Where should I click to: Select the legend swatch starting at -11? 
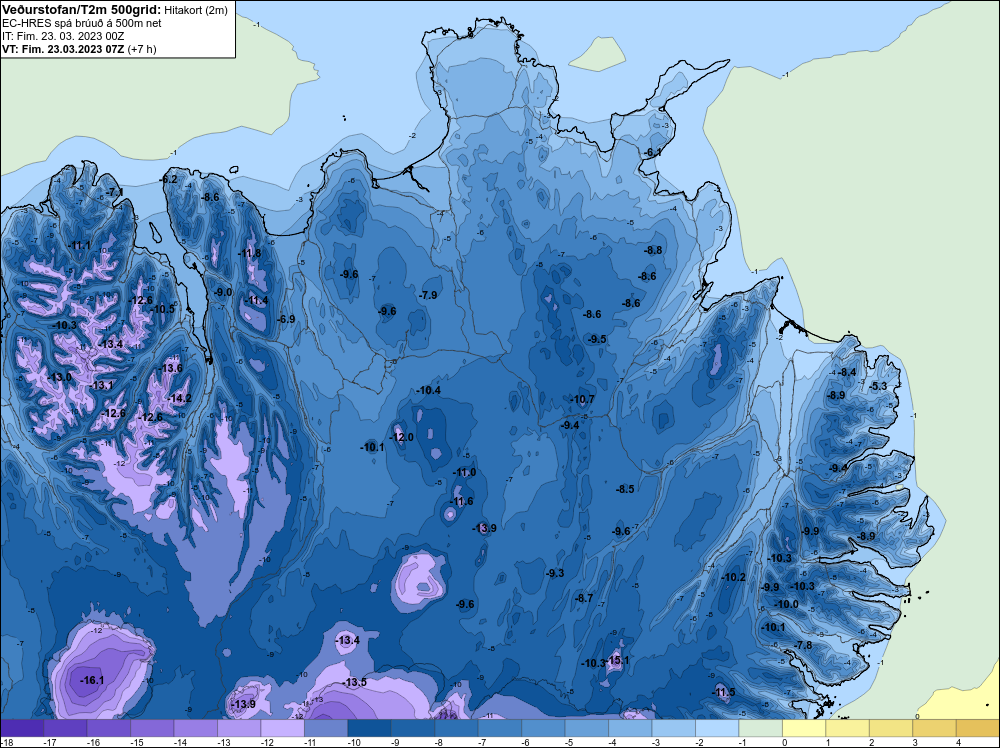(326, 728)
